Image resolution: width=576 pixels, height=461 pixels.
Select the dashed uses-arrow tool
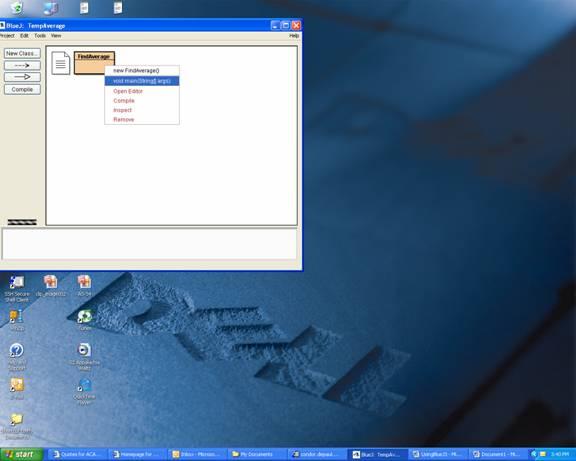22,65
